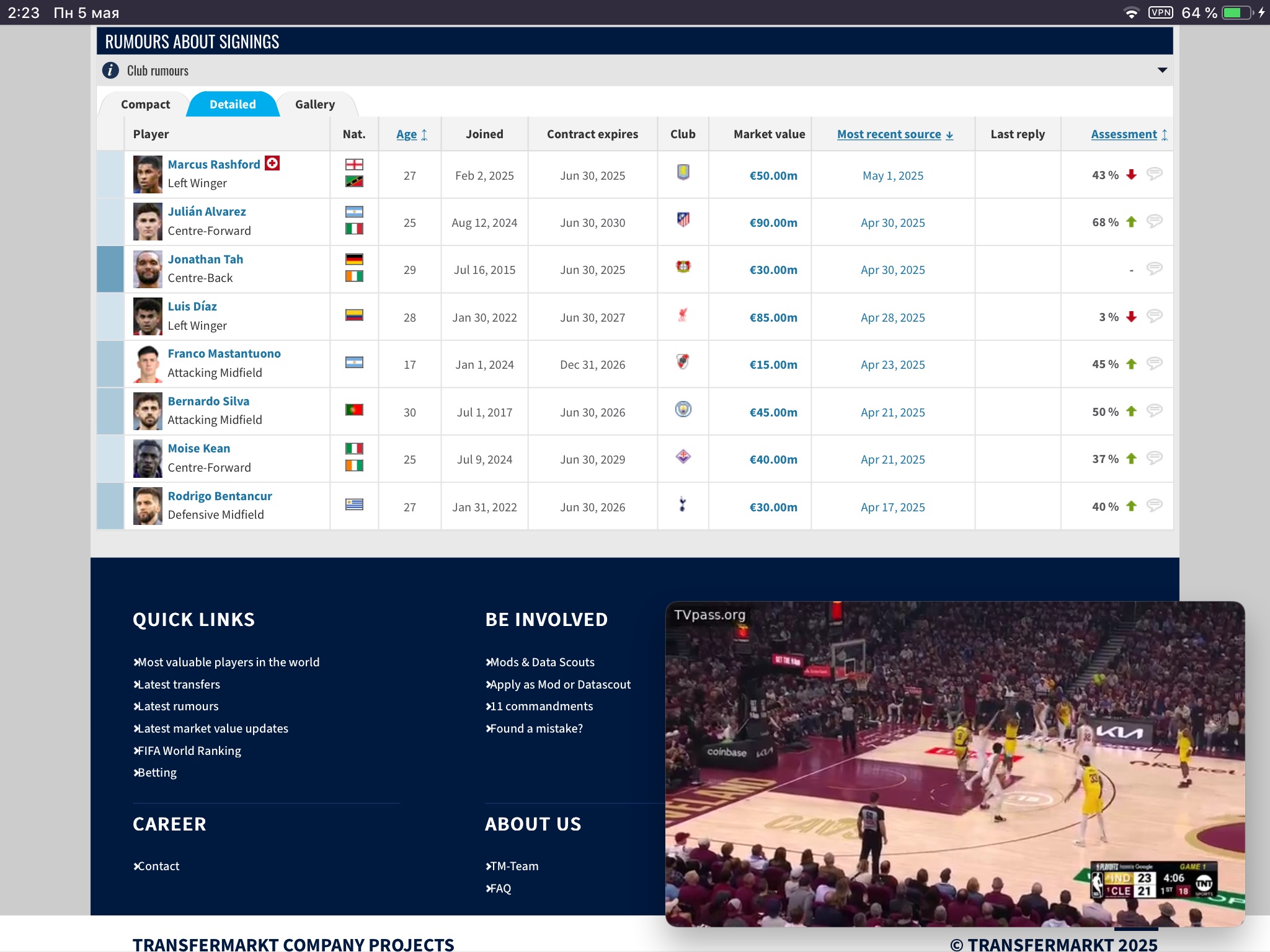
Task: Tap the floating basketball video player
Action: click(955, 764)
